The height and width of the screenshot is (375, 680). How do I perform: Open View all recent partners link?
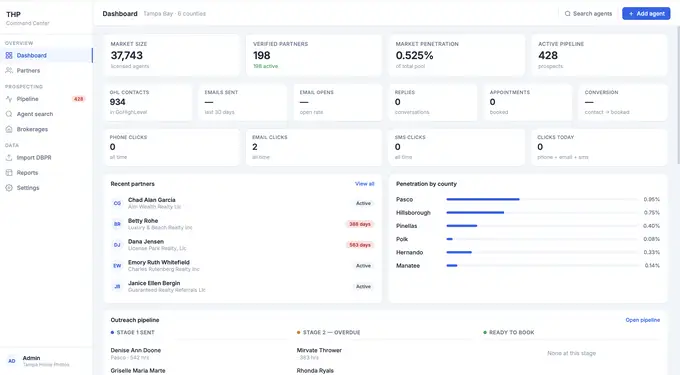(364, 184)
